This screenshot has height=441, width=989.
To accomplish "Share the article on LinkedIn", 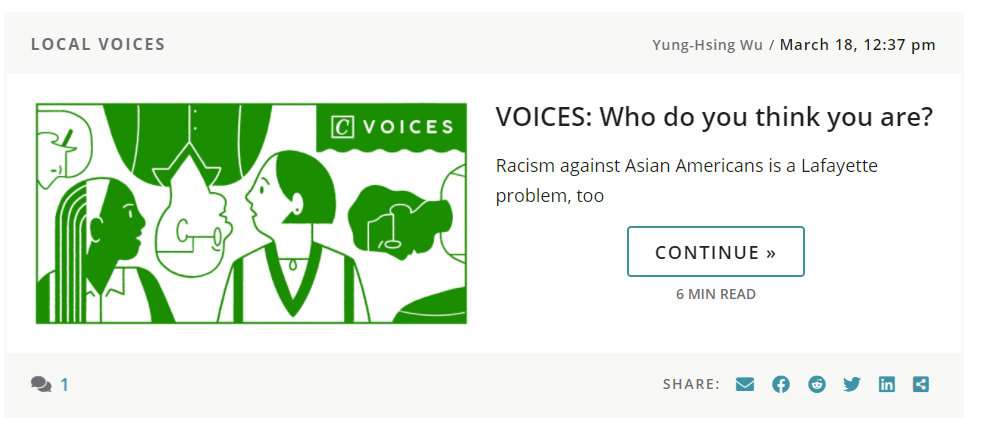I will pos(887,384).
